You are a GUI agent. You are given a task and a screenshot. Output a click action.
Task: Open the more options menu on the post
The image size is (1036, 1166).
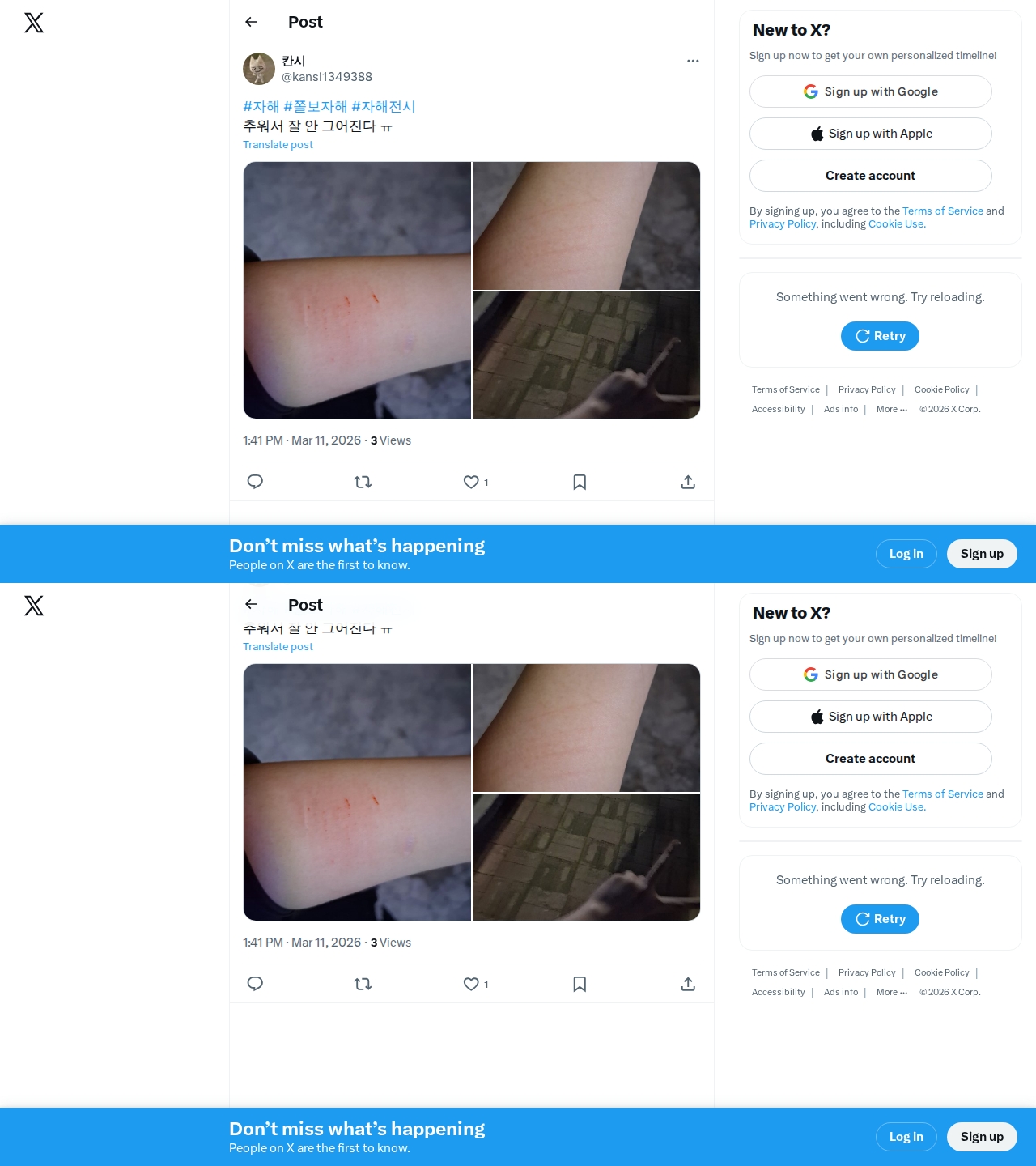(693, 61)
